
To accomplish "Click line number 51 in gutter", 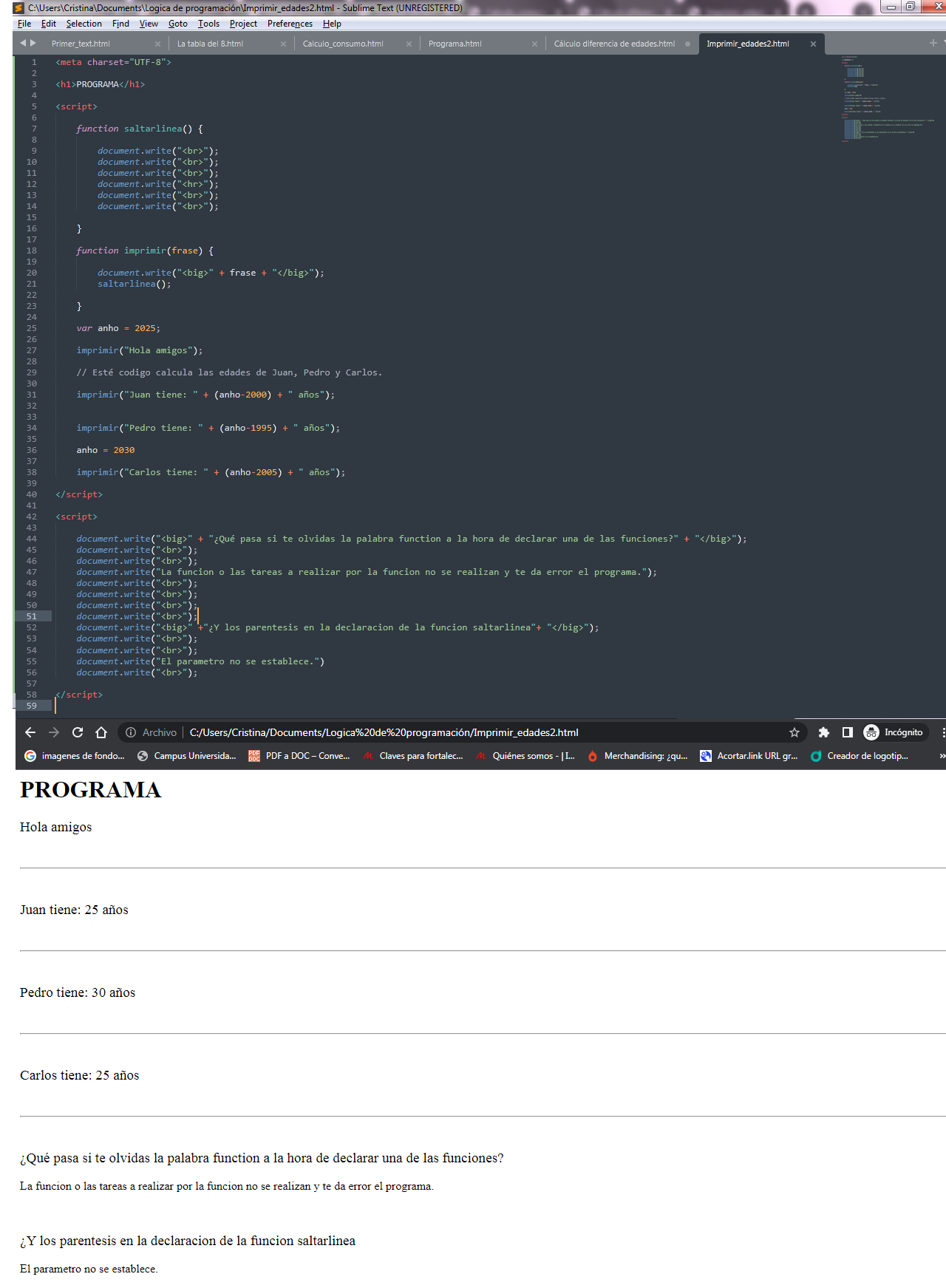I will [32, 616].
